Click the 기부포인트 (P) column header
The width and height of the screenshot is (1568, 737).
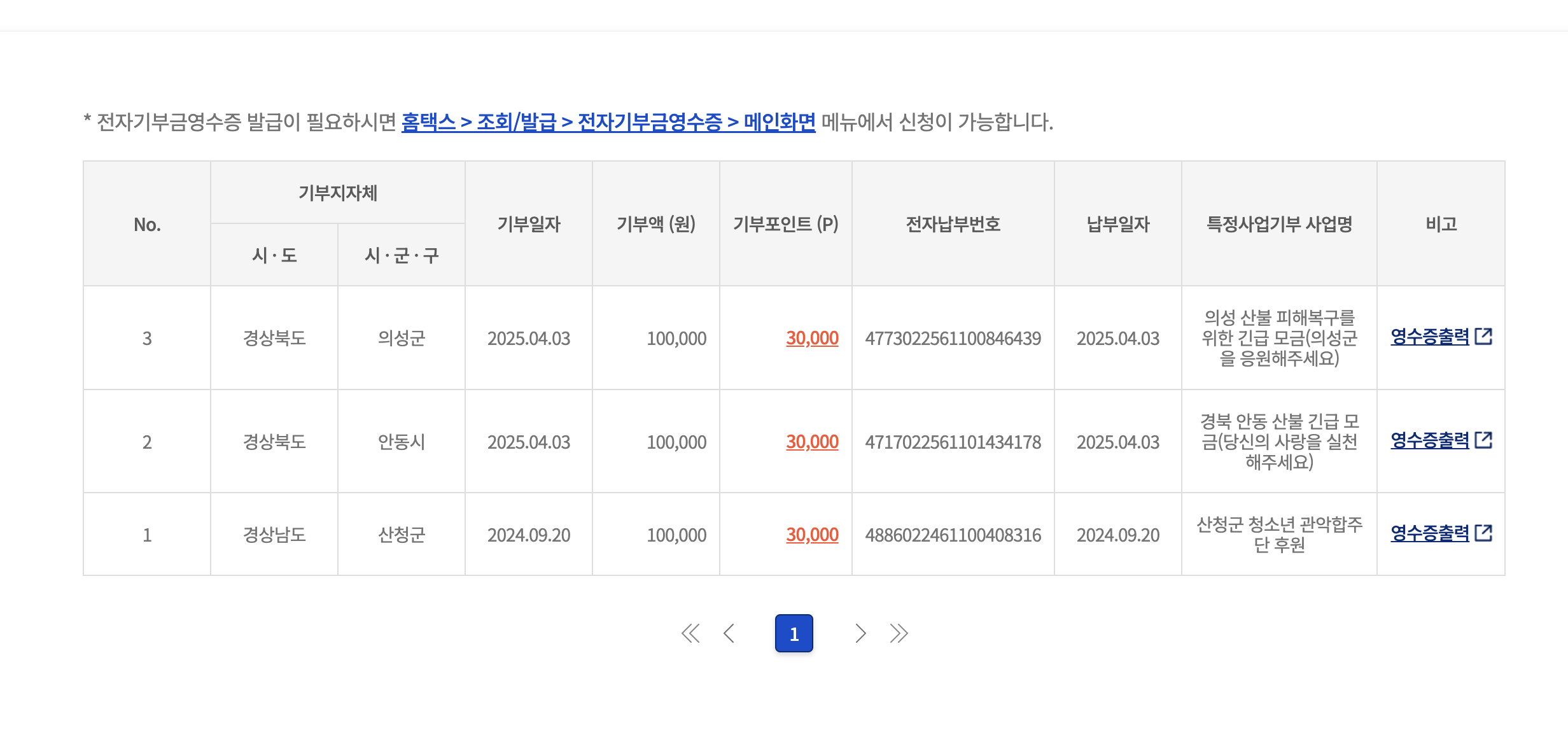click(785, 224)
